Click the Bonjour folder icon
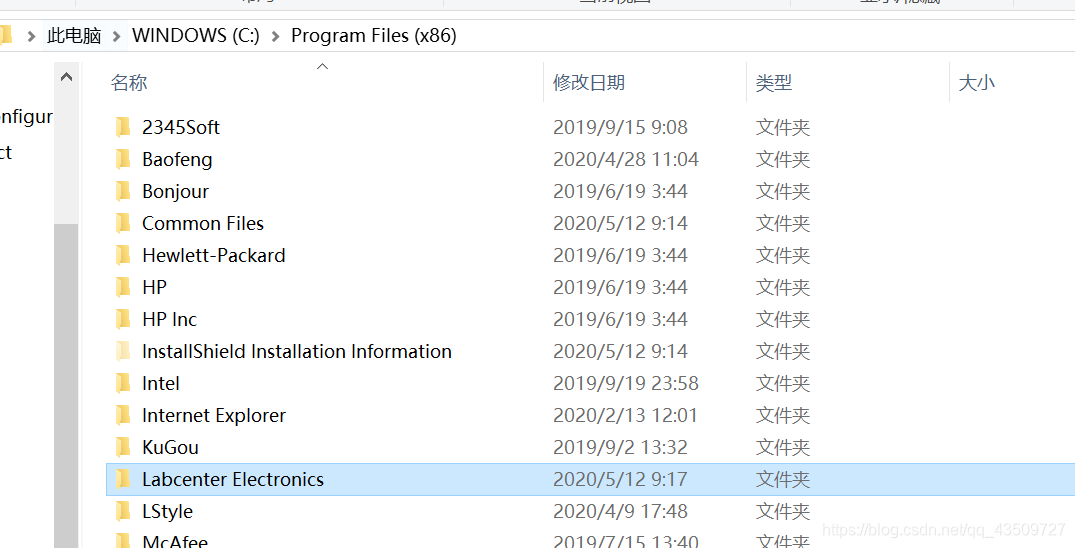The width and height of the screenshot is (1075, 548). [x=123, y=191]
